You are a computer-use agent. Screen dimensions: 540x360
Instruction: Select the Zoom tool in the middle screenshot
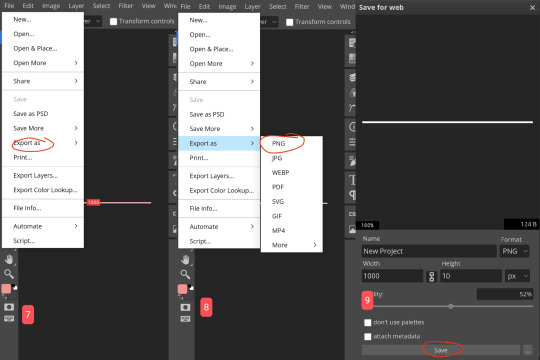click(185, 274)
